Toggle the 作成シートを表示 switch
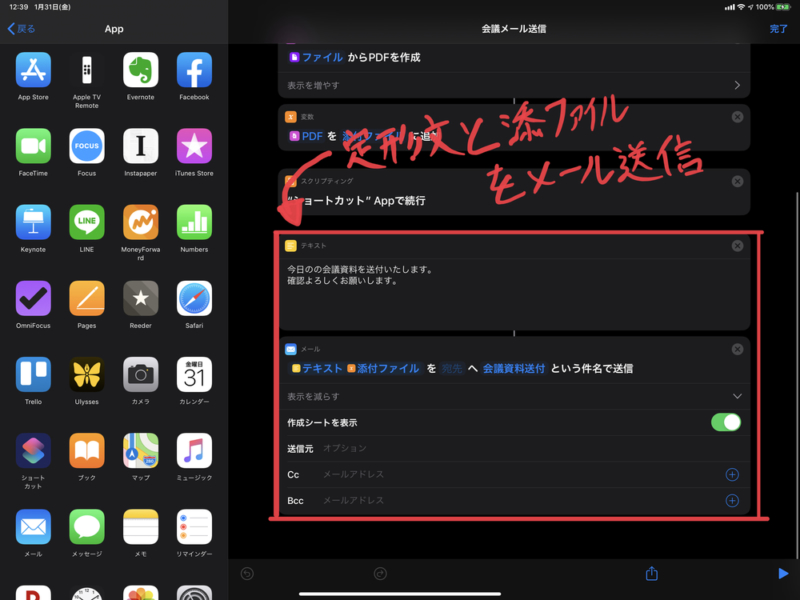The width and height of the screenshot is (800, 600). 726,422
